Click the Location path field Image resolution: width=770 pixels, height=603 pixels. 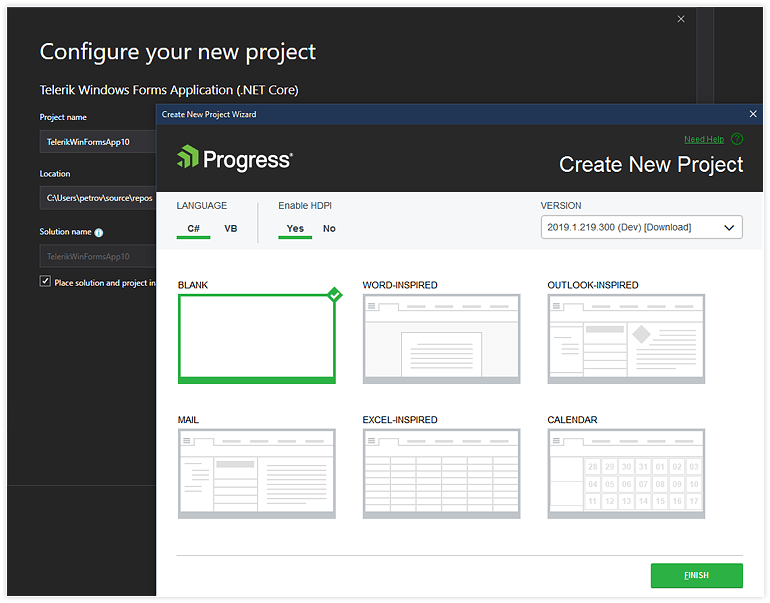coord(98,198)
